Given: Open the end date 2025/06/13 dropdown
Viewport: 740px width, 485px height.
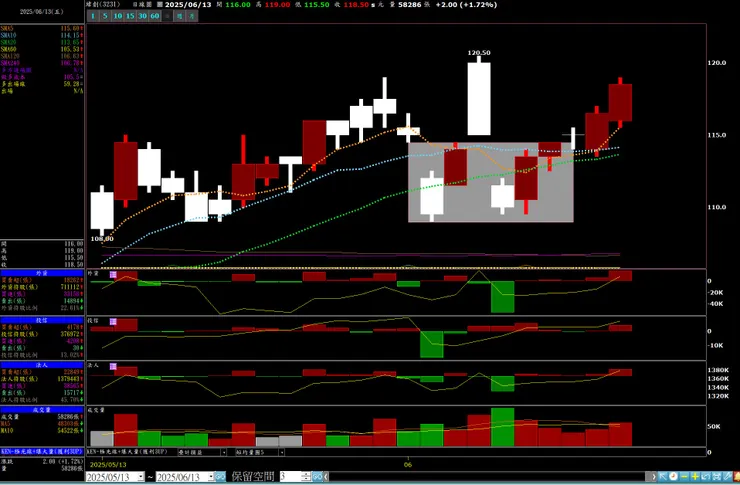Looking at the screenshot, I should click(210, 477).
